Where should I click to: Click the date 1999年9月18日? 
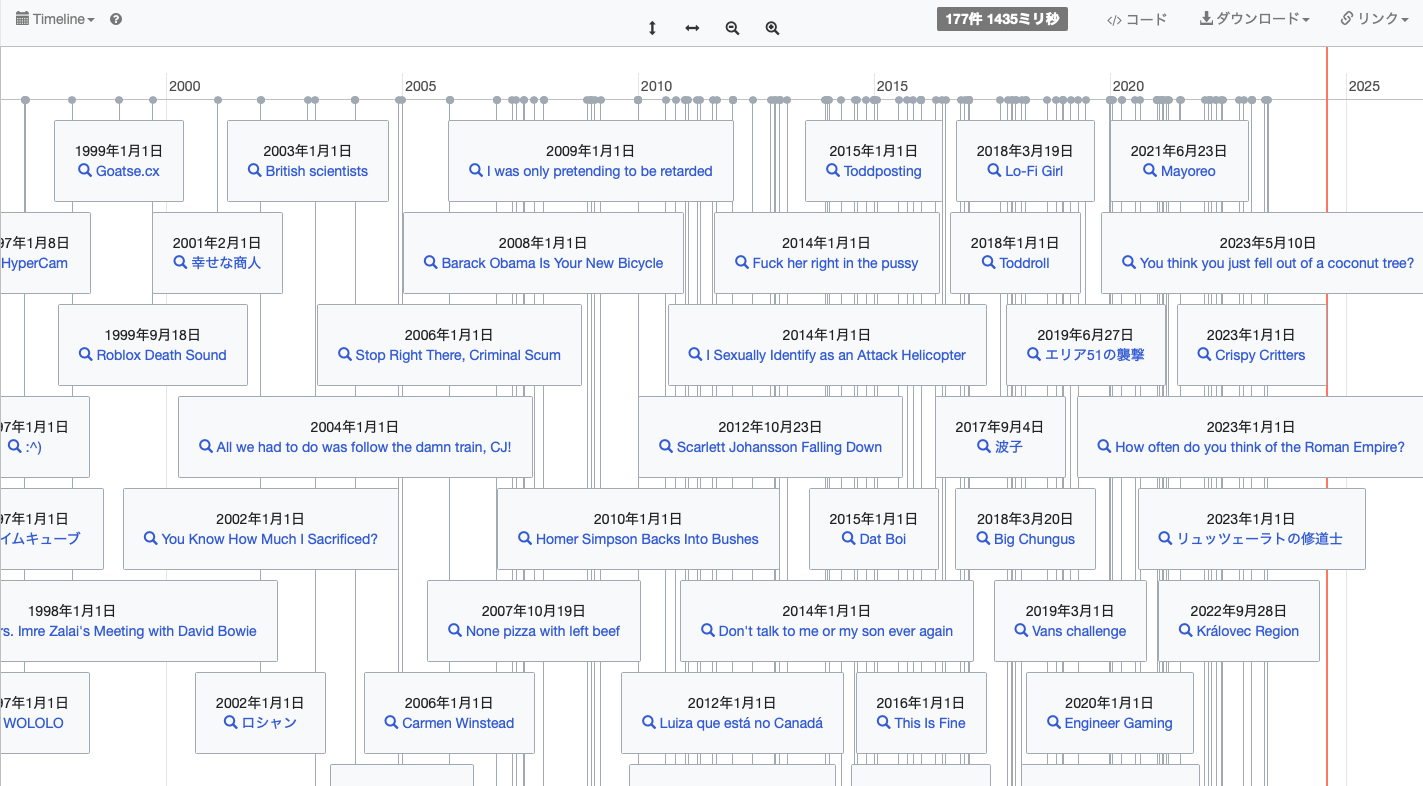click(152, 335)
